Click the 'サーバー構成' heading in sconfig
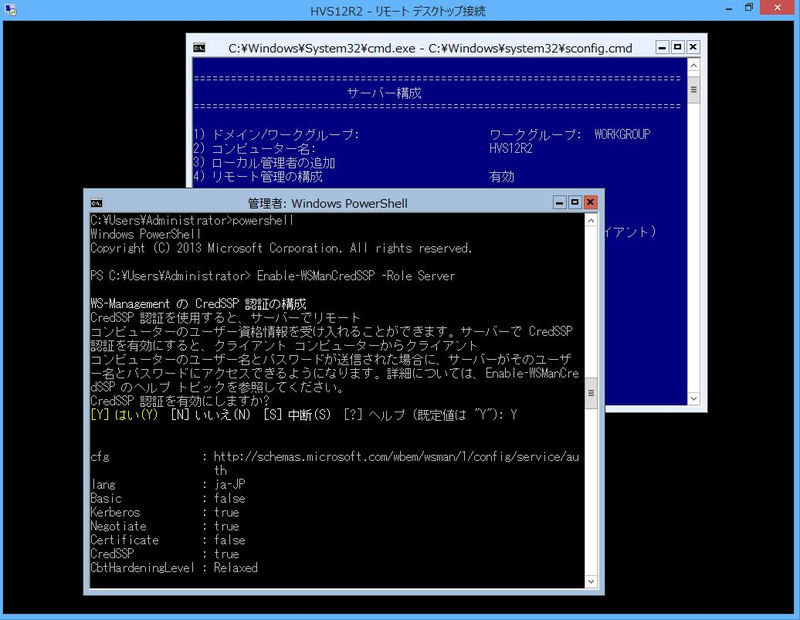This screenshot has width=800, height=620. coord(384,93)
